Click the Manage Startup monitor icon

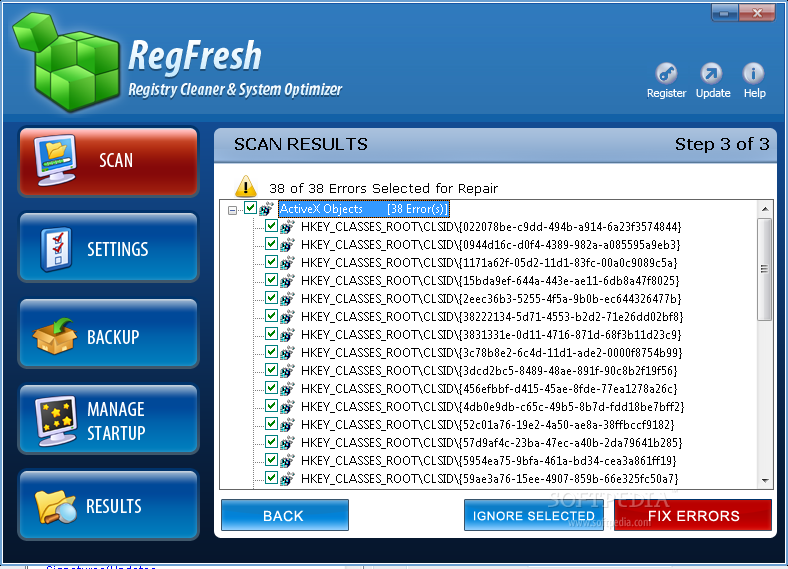[x=56, y=421]
